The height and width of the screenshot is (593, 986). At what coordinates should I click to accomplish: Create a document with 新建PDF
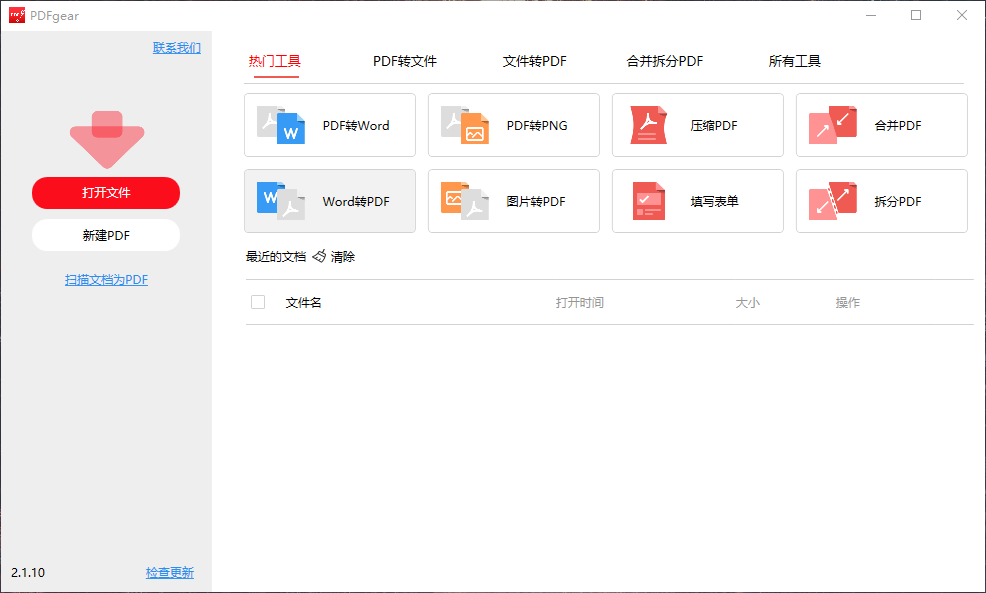(105, 235)
